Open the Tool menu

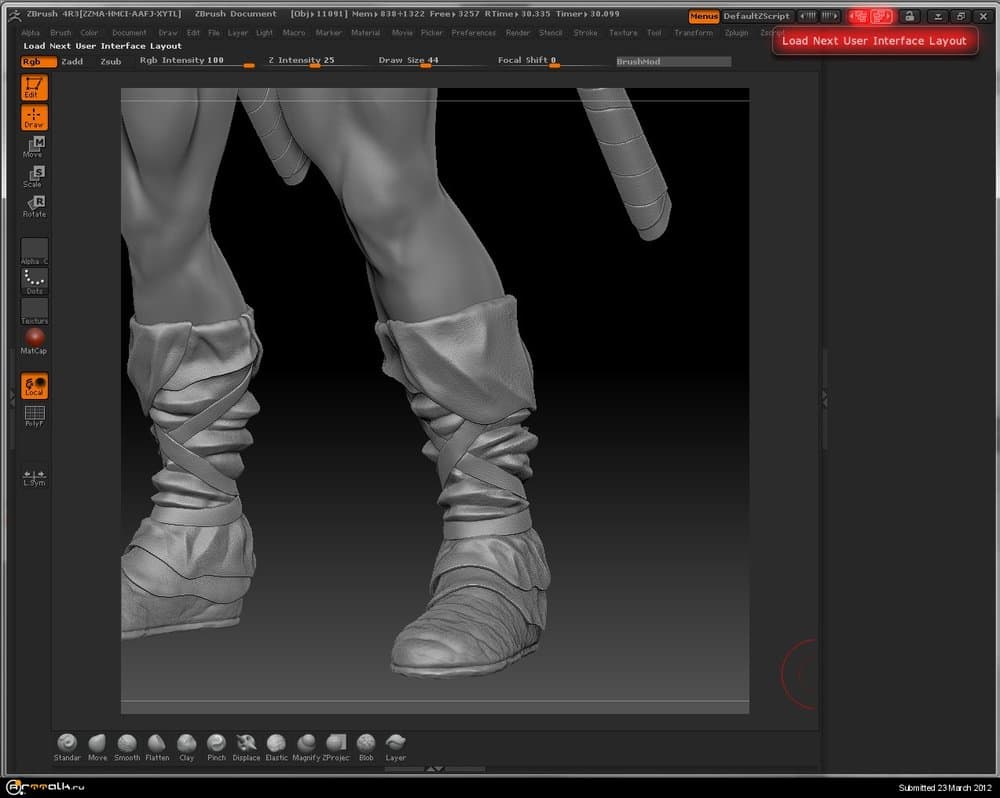pos(654,33)
